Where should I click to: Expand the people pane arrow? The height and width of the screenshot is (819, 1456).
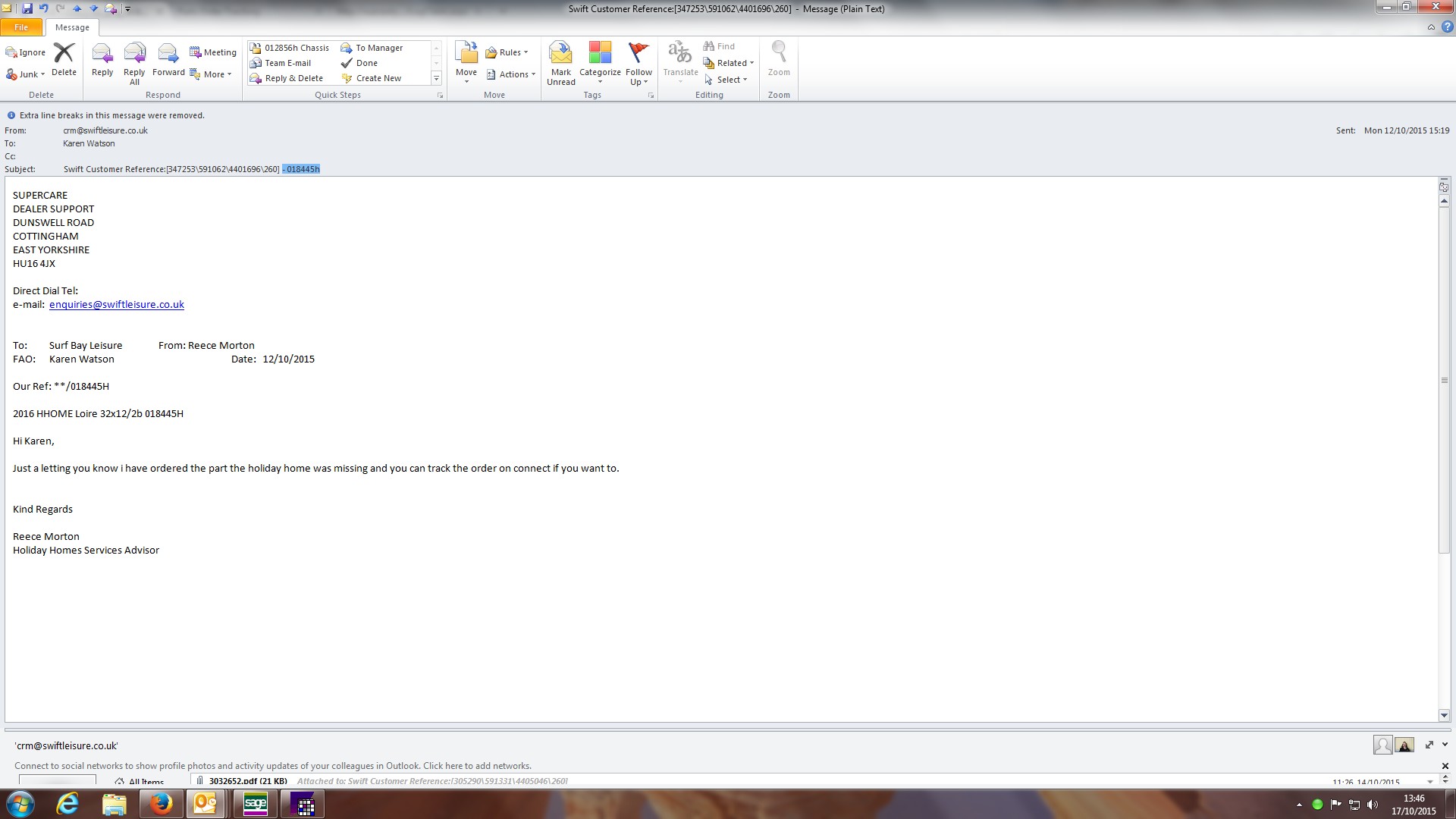1445,745
